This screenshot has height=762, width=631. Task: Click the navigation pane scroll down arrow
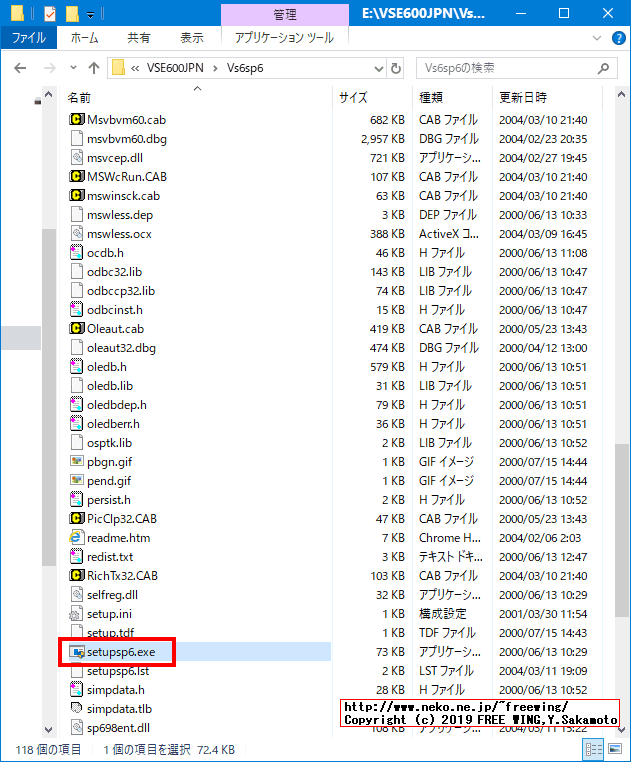49,729
